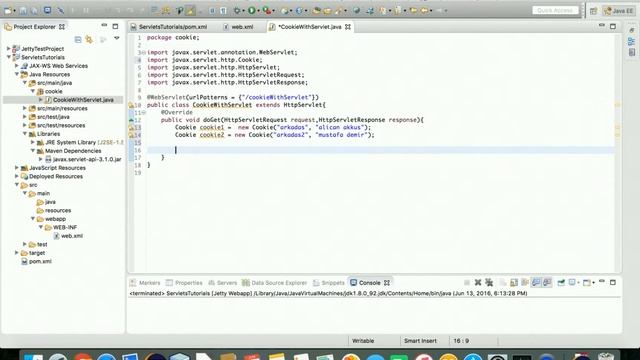Screen dimensions: 640x360
Task: Switch to the Java EE perspective
Action: (618, 11)
